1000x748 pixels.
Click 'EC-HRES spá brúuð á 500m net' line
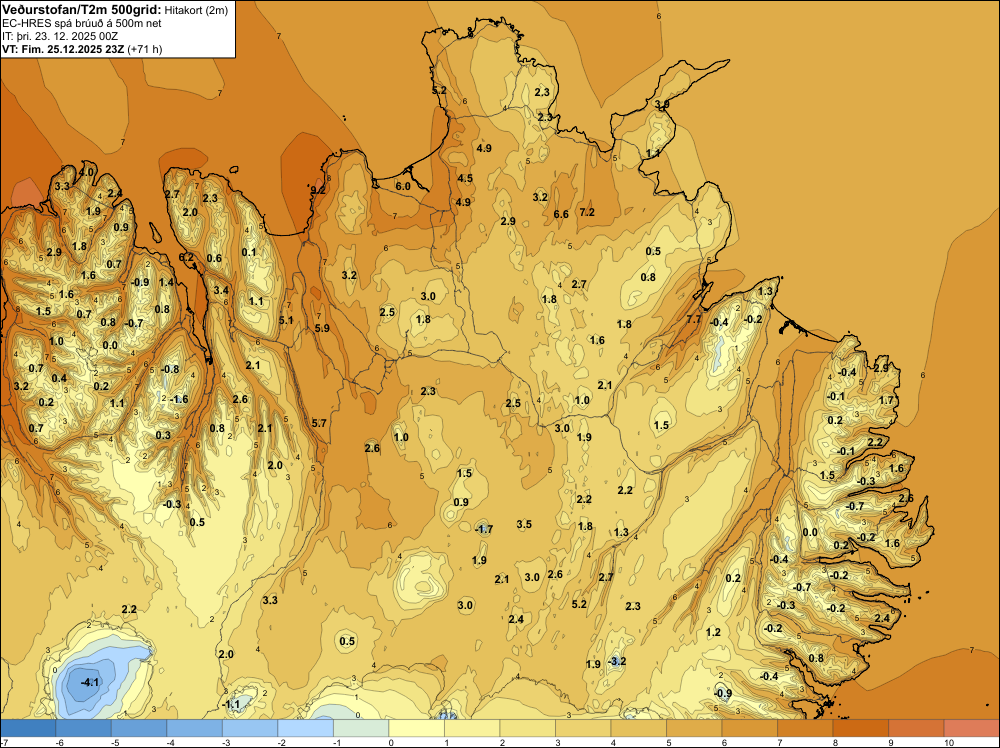click(x=82, y=23)
